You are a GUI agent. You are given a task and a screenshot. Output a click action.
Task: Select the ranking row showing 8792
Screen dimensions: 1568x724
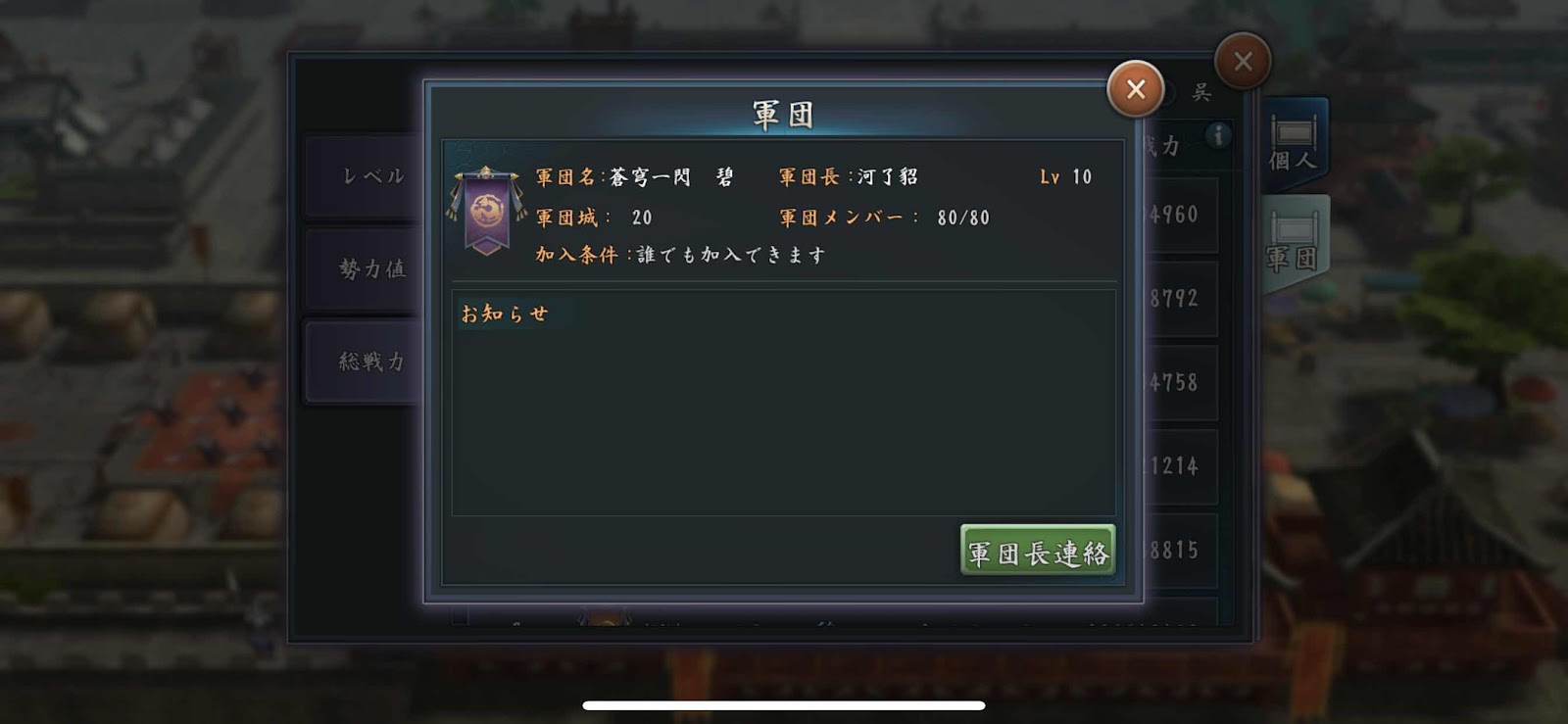1181,299
